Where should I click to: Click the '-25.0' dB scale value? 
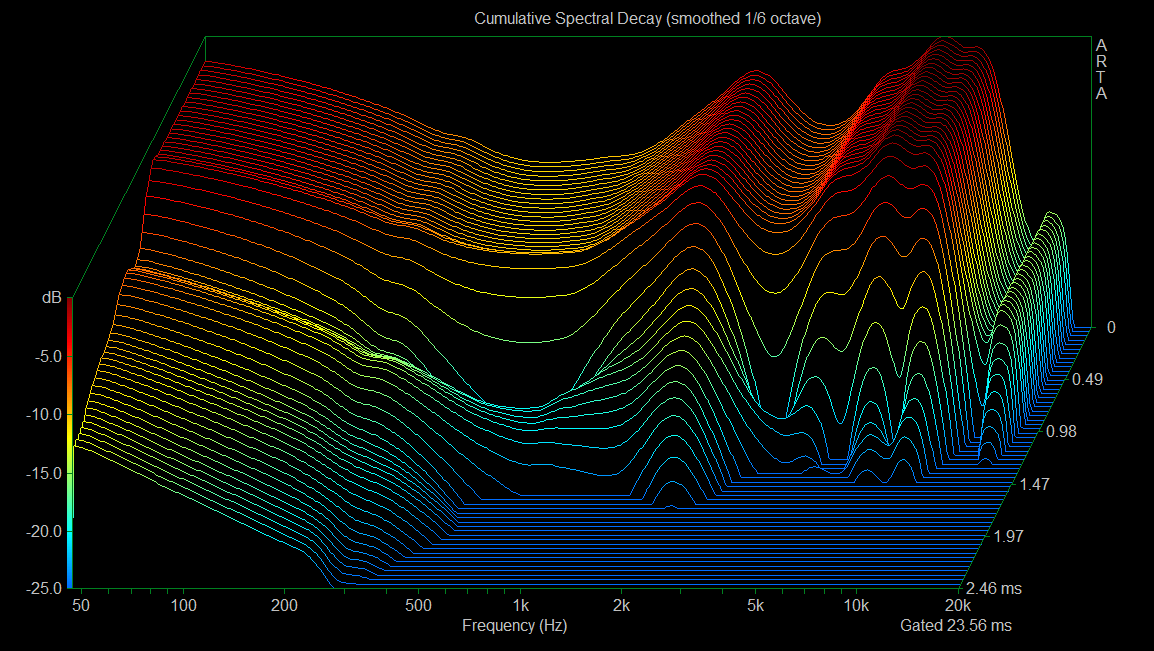tap(43, 588)
